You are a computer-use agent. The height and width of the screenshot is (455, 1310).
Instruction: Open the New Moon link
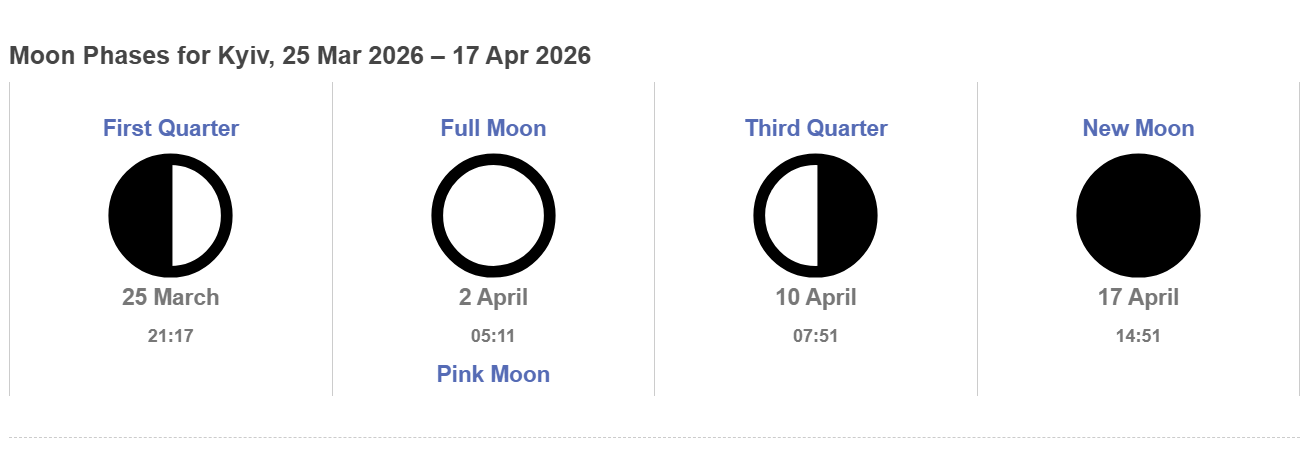click(1138, 128)
